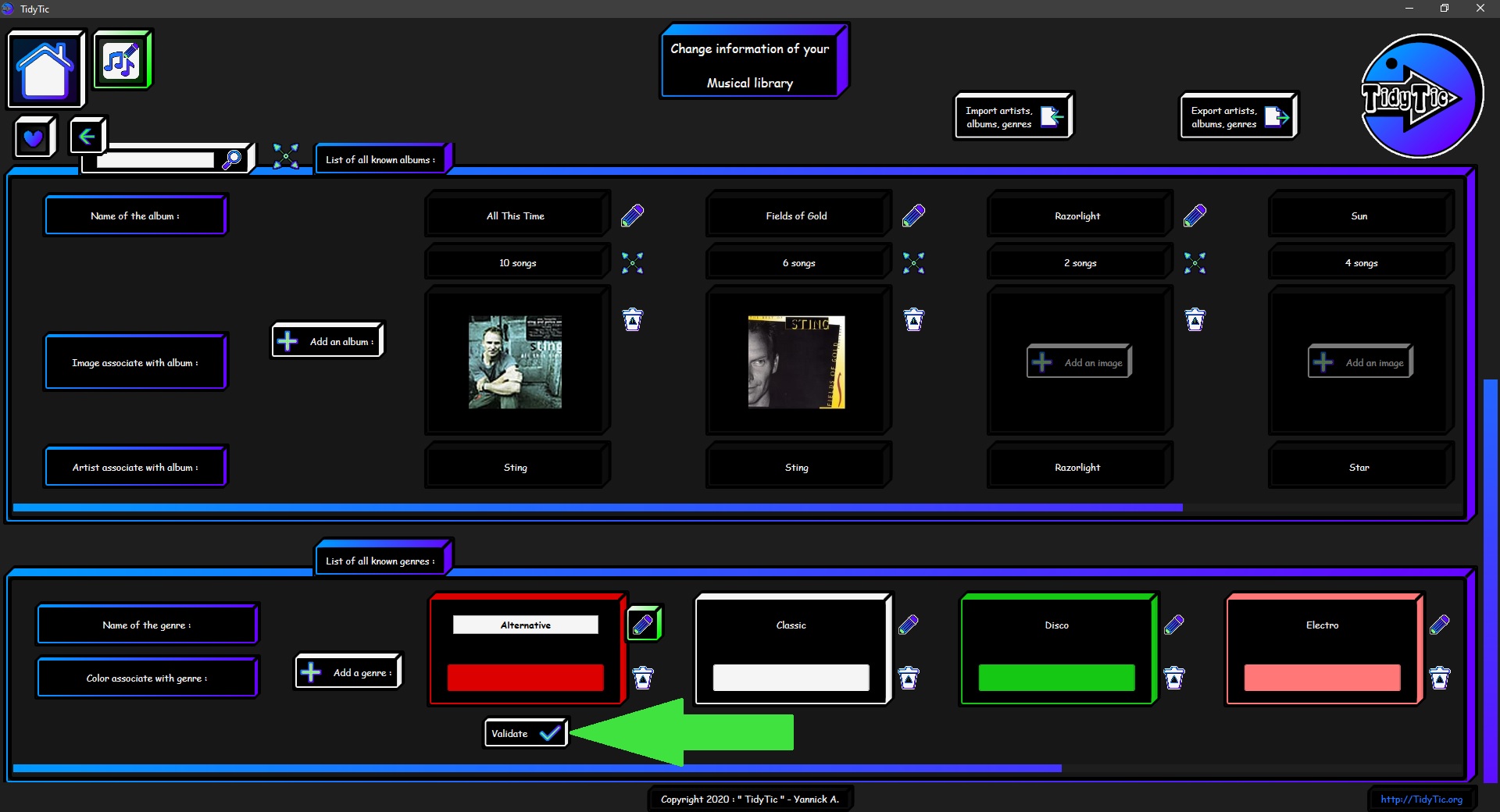
Task: Edit the Razorlight album name
Action: point(1195,215)
